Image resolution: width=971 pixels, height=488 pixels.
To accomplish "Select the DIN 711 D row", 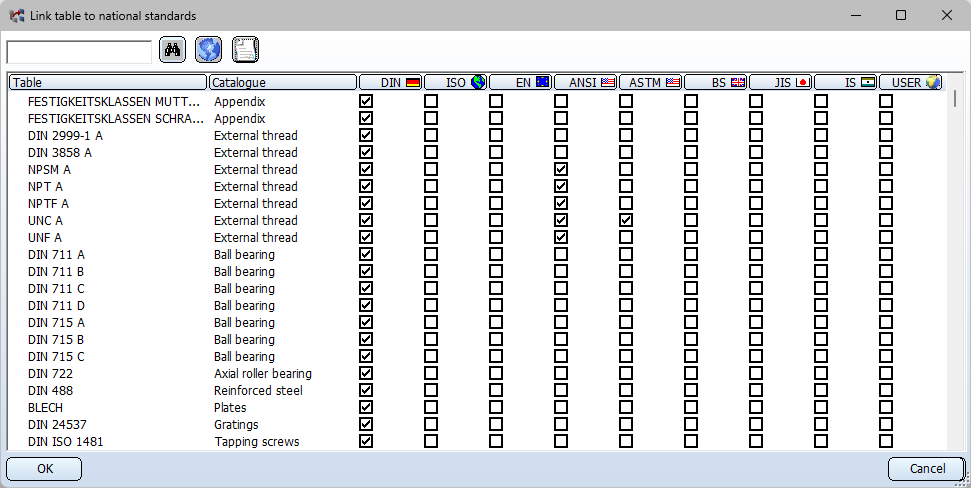I will point(56,305).
